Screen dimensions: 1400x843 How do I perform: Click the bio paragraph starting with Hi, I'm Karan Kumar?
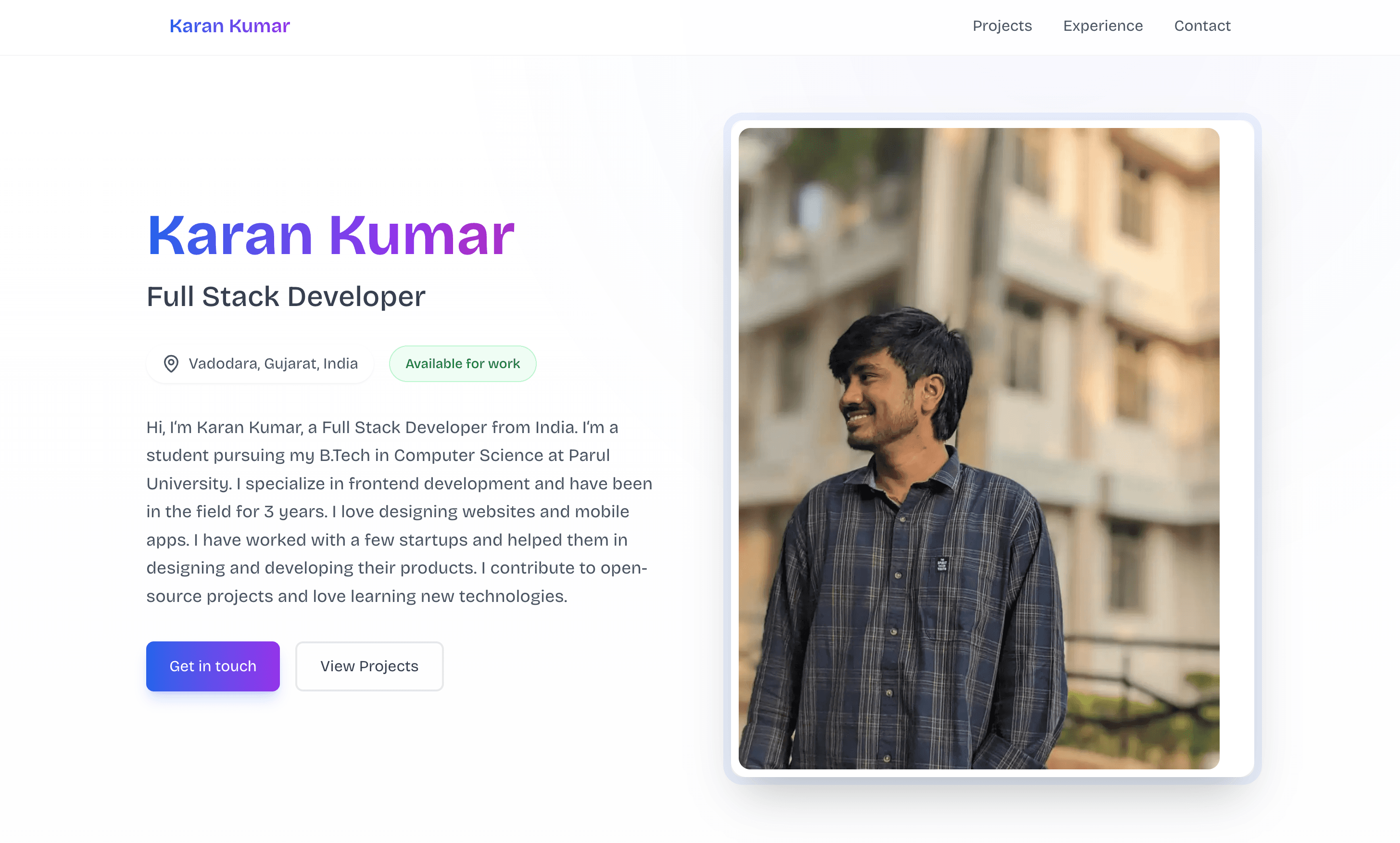pos(400,511)
